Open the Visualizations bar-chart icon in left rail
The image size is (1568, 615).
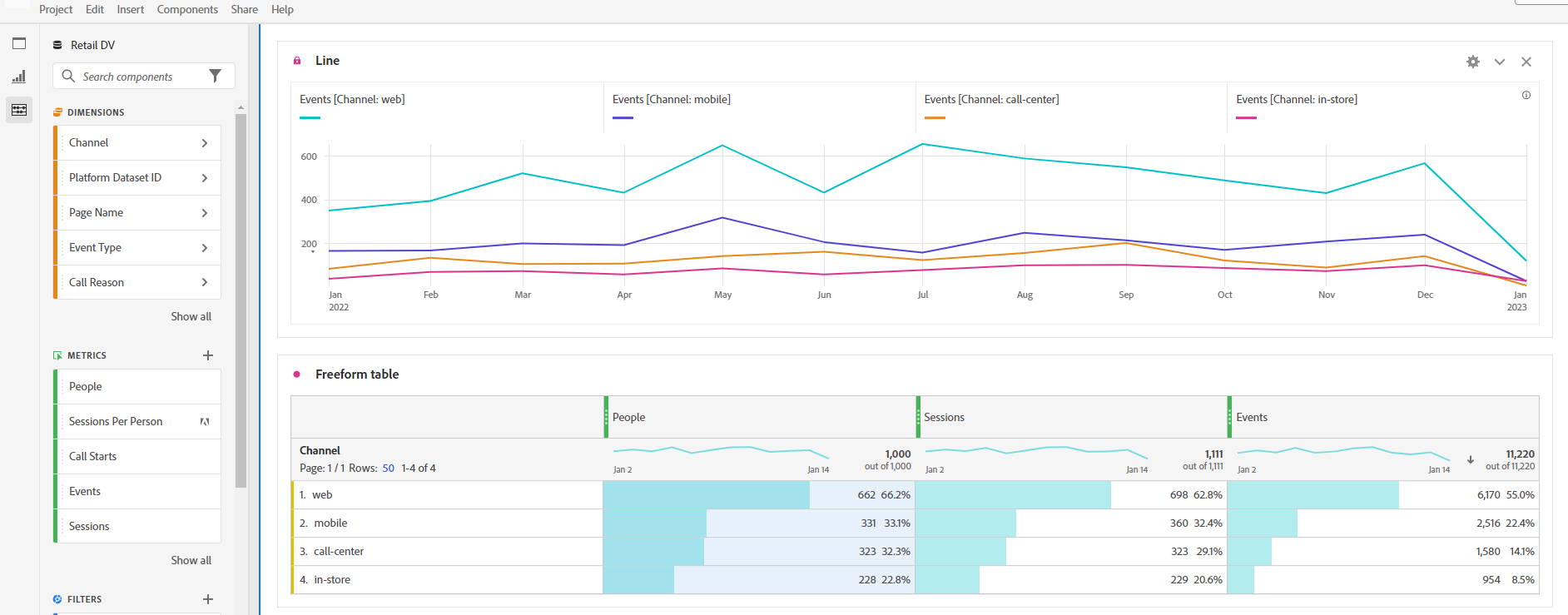coord(19,77)
